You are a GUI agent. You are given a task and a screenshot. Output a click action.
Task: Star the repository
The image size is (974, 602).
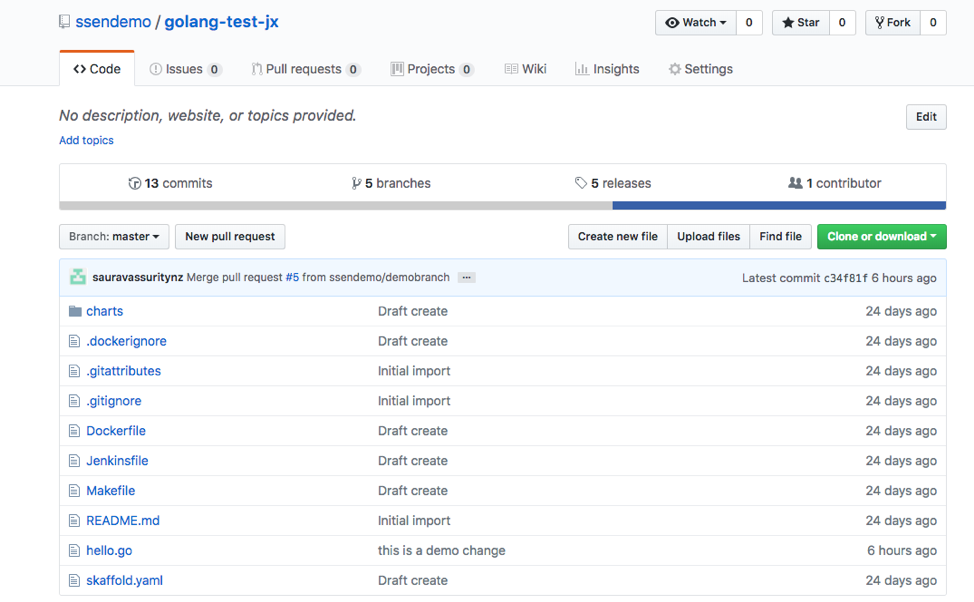pyautogui.click(x=801, y=22)
